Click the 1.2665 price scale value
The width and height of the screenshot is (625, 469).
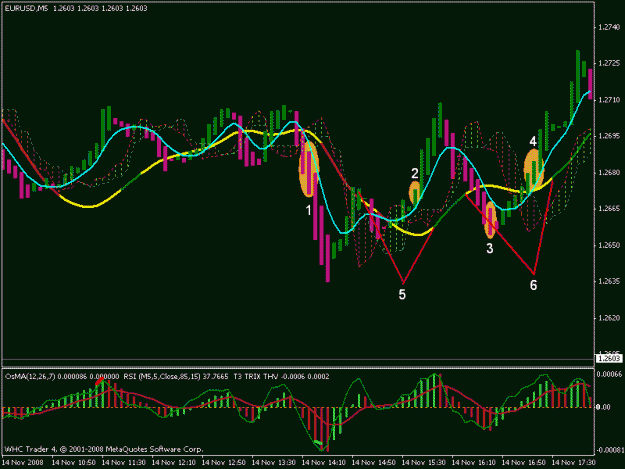[x=609, y=209]
